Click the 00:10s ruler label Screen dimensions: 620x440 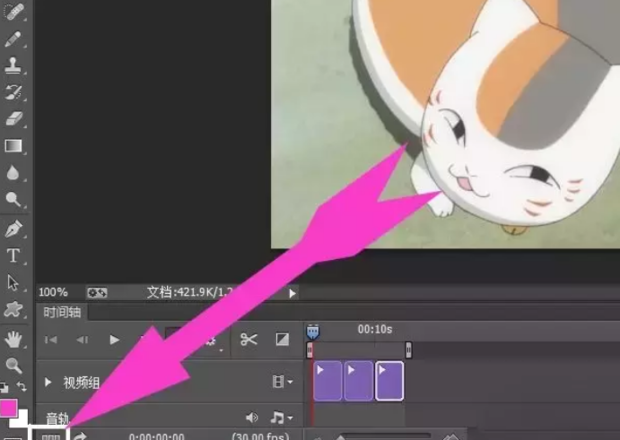375,329
